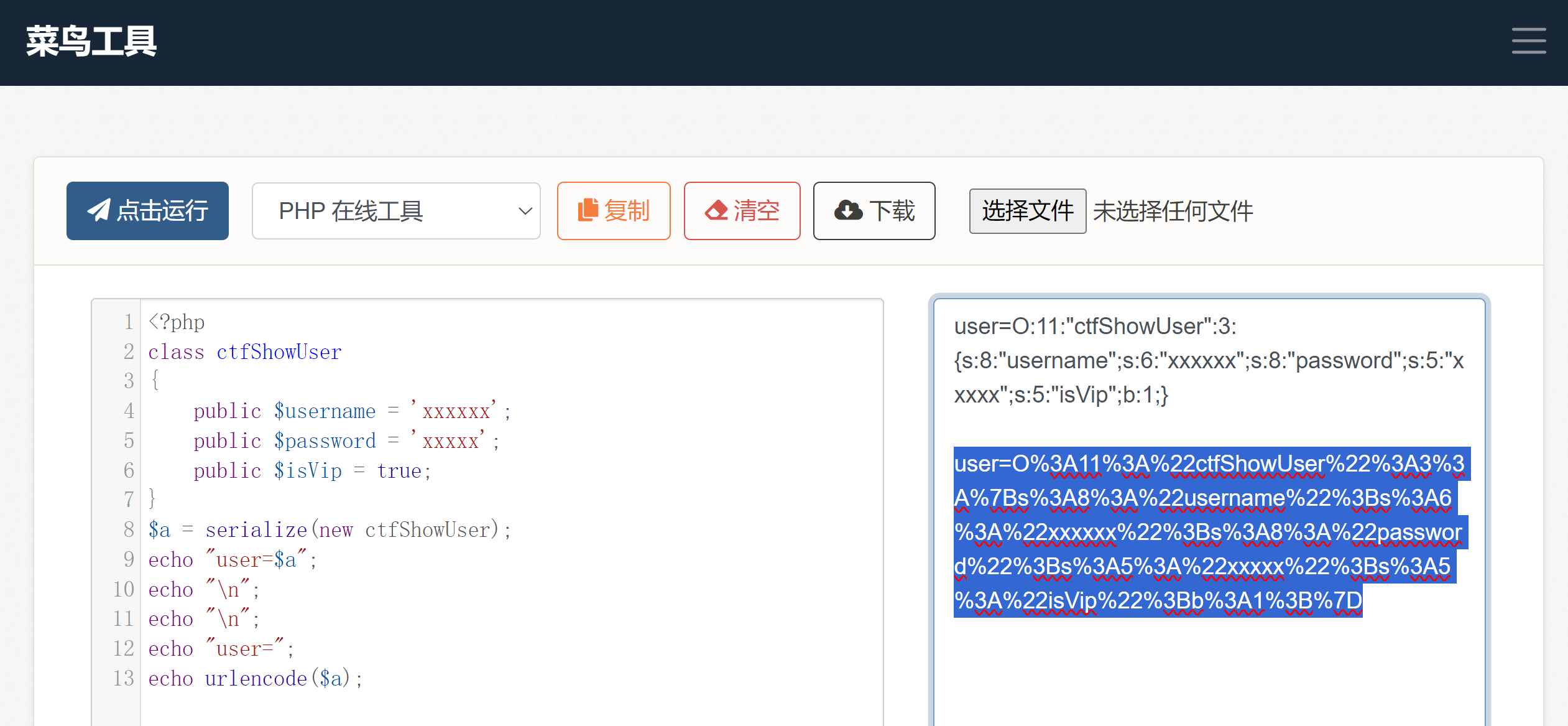Click the copy documents icon
Image resolution: width=1568 pixels, height=726 pixels.
click(x=588, y=210)
